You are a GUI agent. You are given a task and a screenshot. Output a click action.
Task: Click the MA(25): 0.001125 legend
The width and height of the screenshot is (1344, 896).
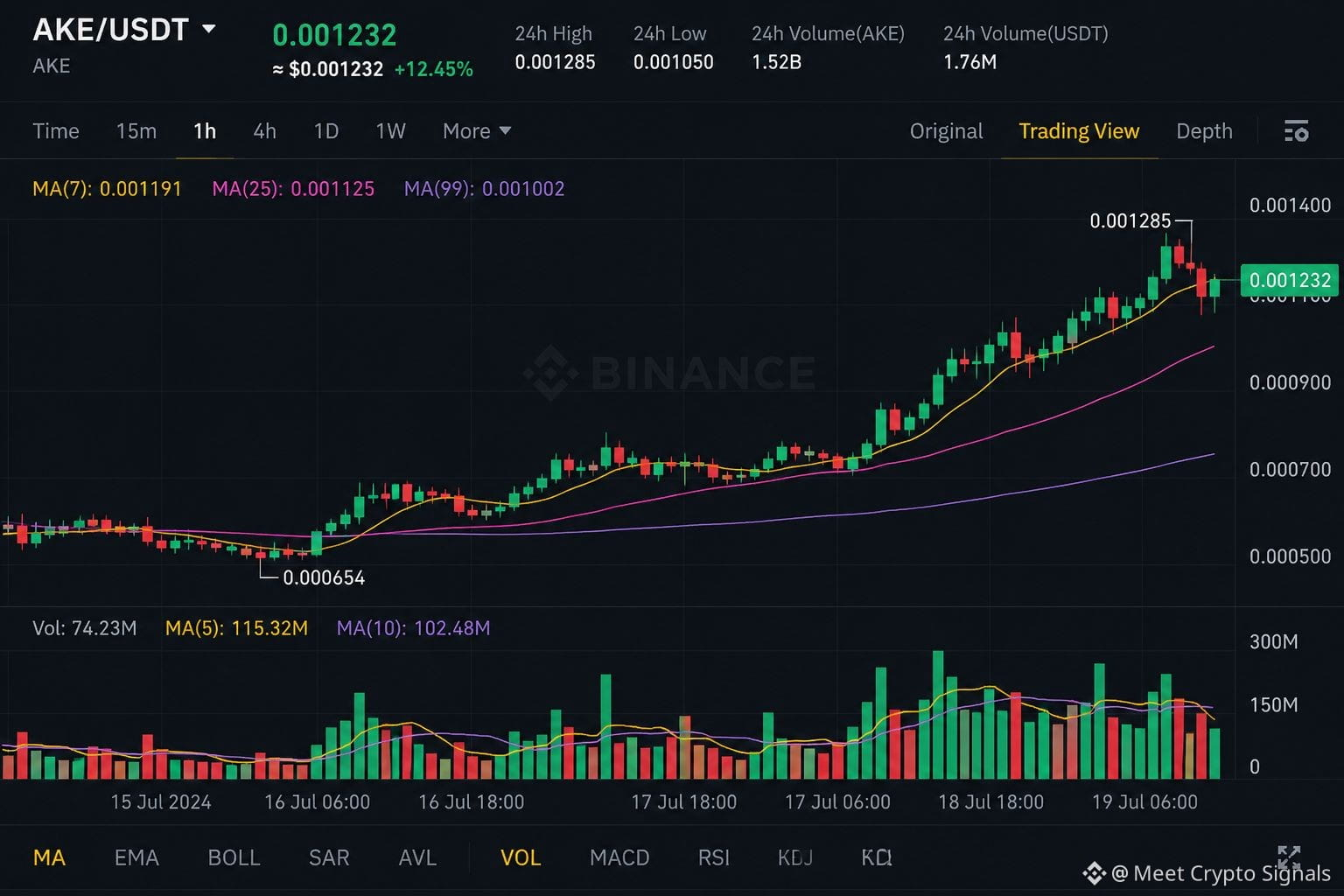[293, 189]
